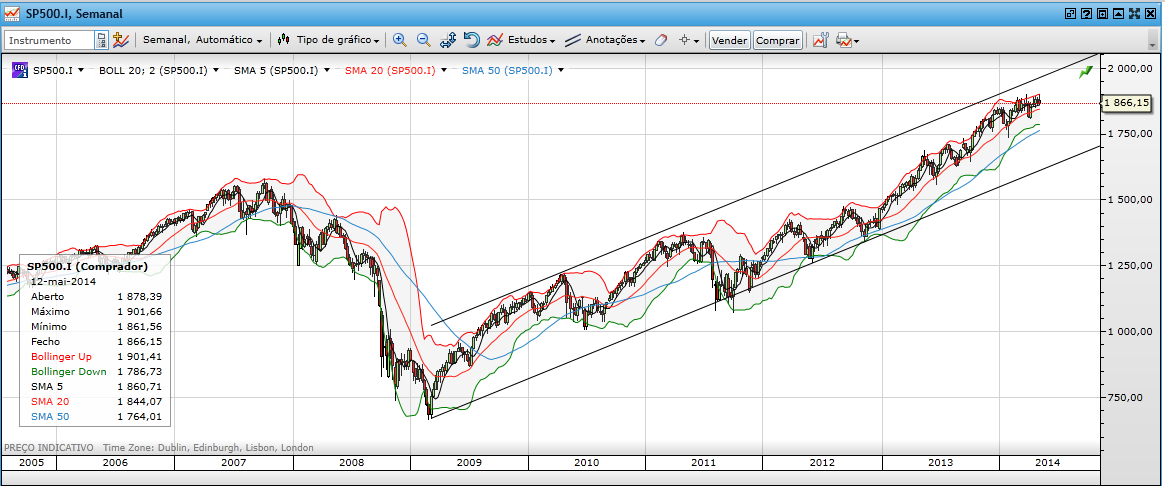1165x486 pixels.
Task: Select the eraser tool
Action: tap(661, 40)
